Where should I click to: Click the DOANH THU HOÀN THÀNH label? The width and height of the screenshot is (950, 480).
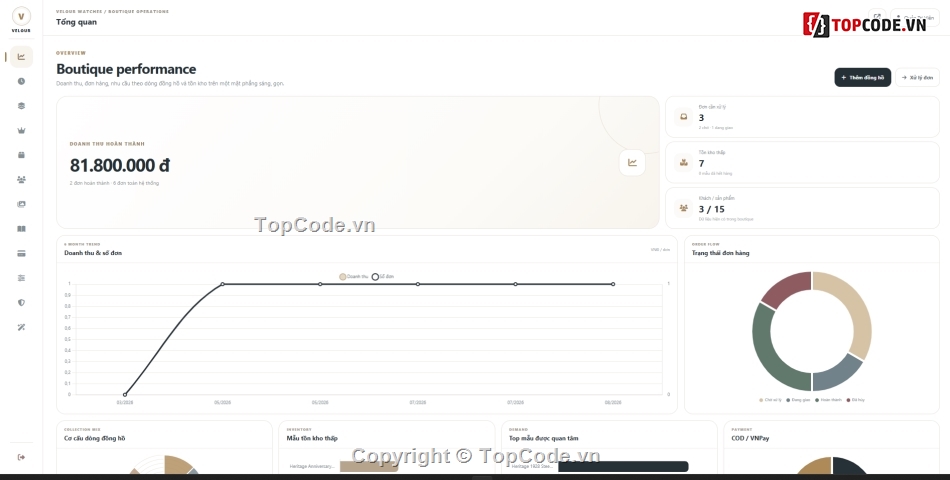click(x=107, y=144)
